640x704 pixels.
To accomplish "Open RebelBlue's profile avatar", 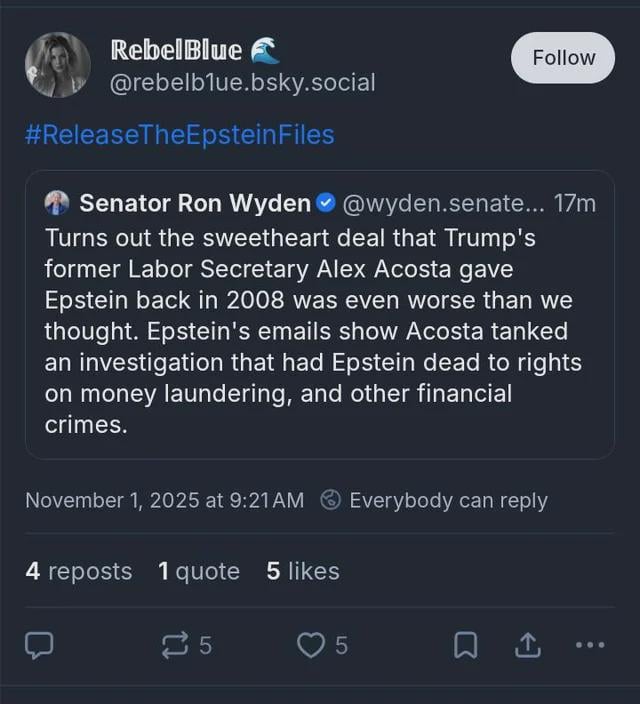I will 57,65.
